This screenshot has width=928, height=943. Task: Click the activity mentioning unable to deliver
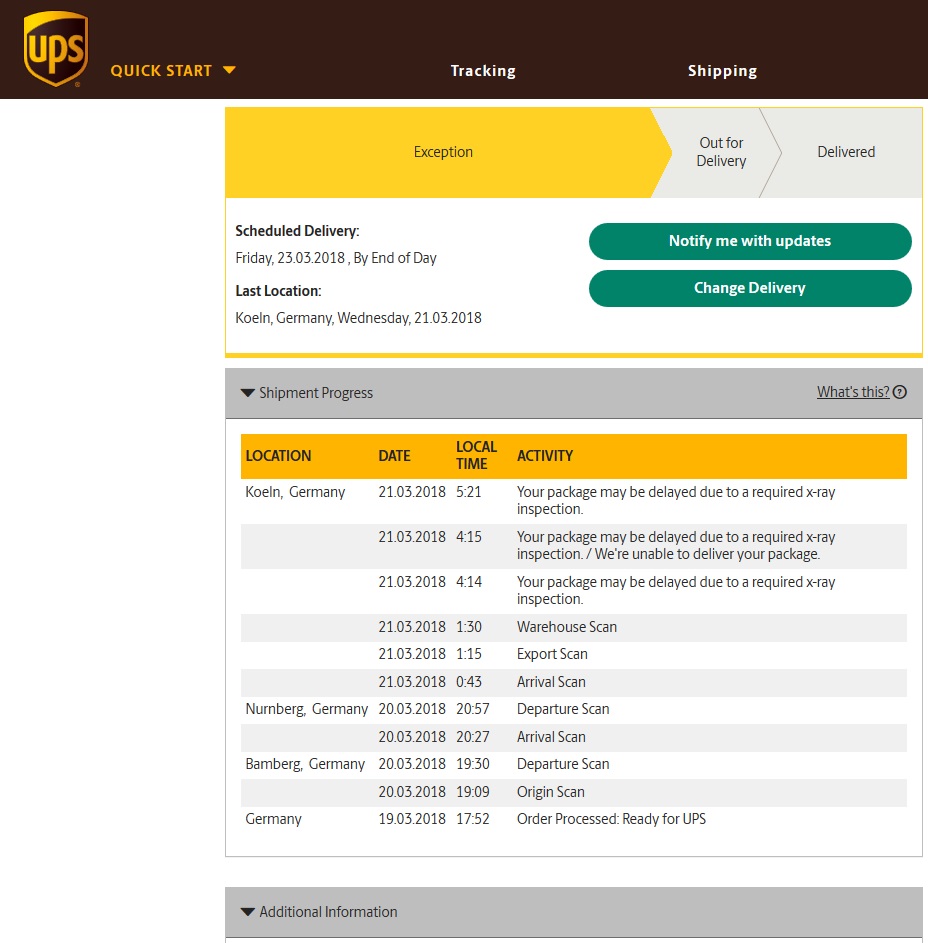click(x=675, y=545)
